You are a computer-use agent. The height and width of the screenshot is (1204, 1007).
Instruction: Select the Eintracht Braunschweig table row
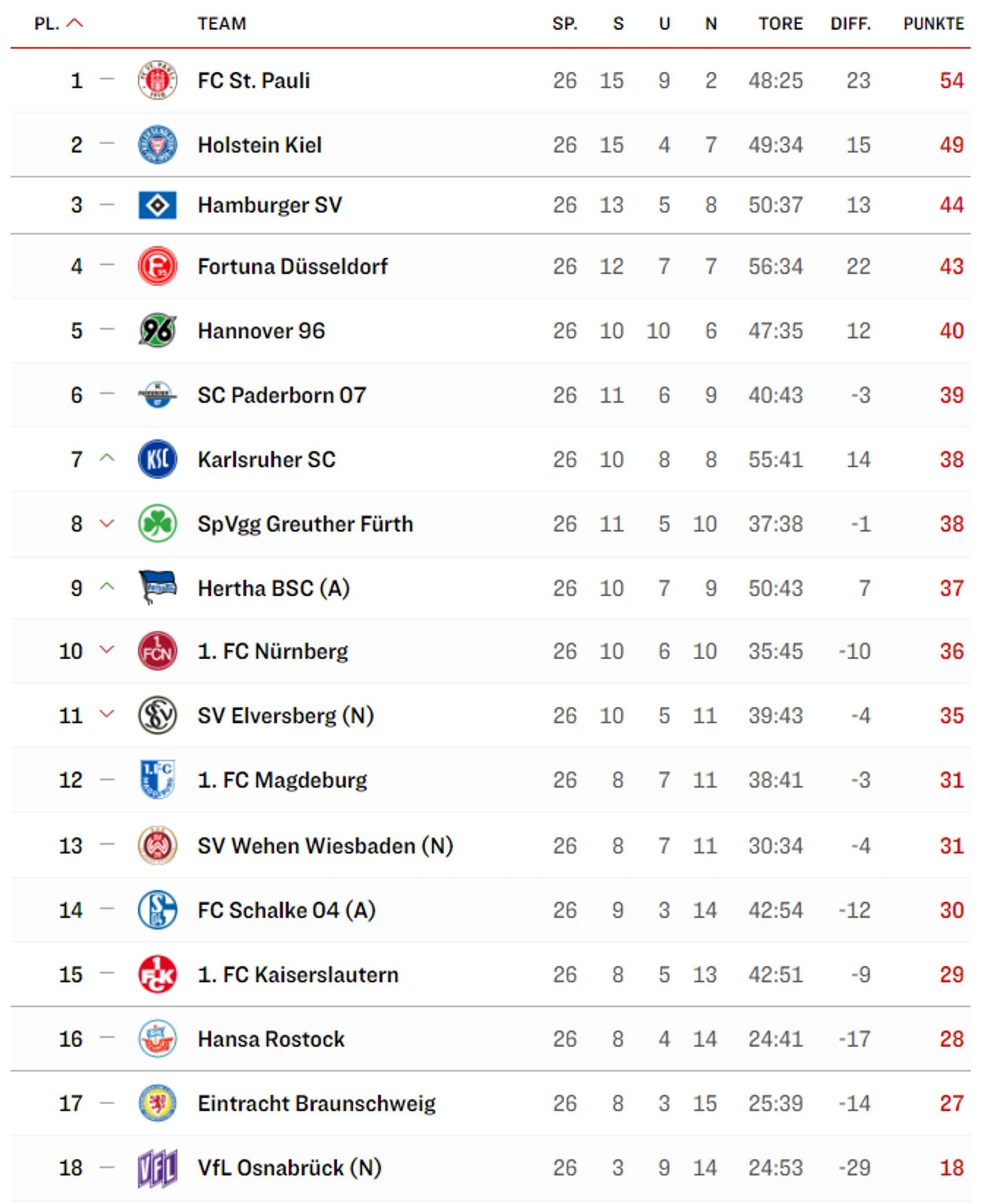coord(490,1103)
